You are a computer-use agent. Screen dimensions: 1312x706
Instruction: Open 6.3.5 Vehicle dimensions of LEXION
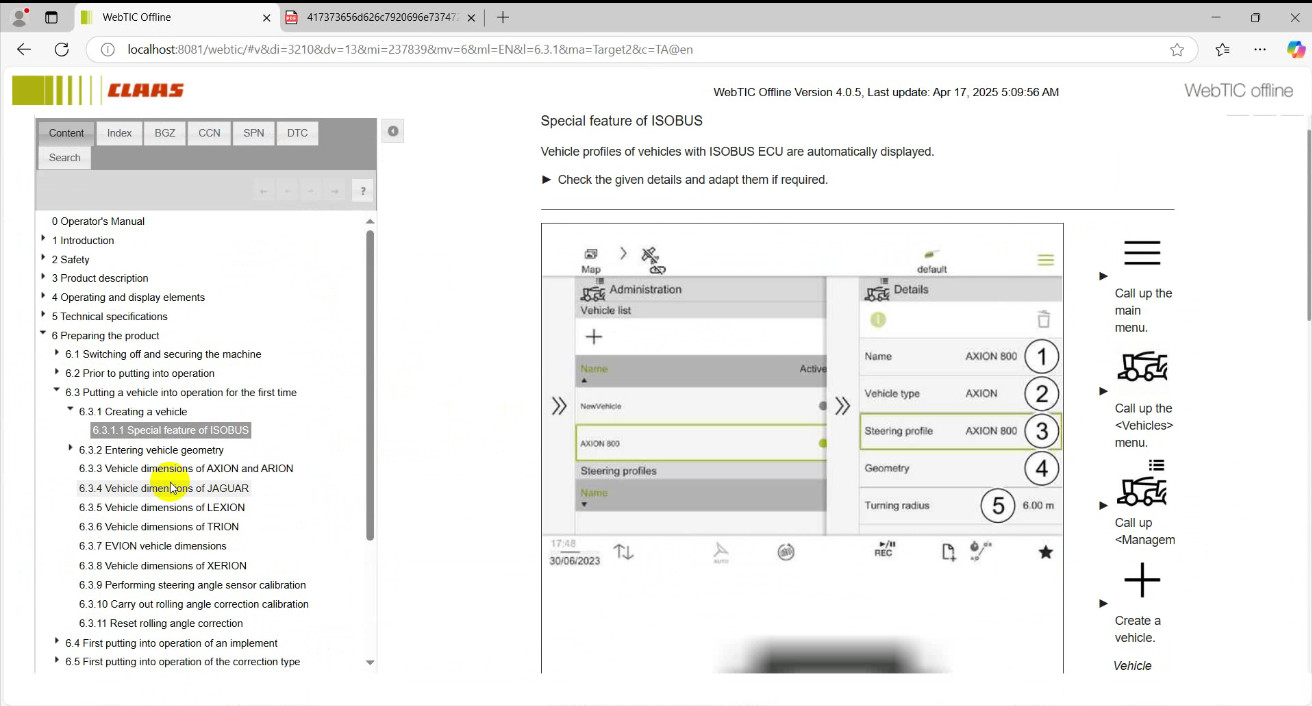tap(162, 508)
